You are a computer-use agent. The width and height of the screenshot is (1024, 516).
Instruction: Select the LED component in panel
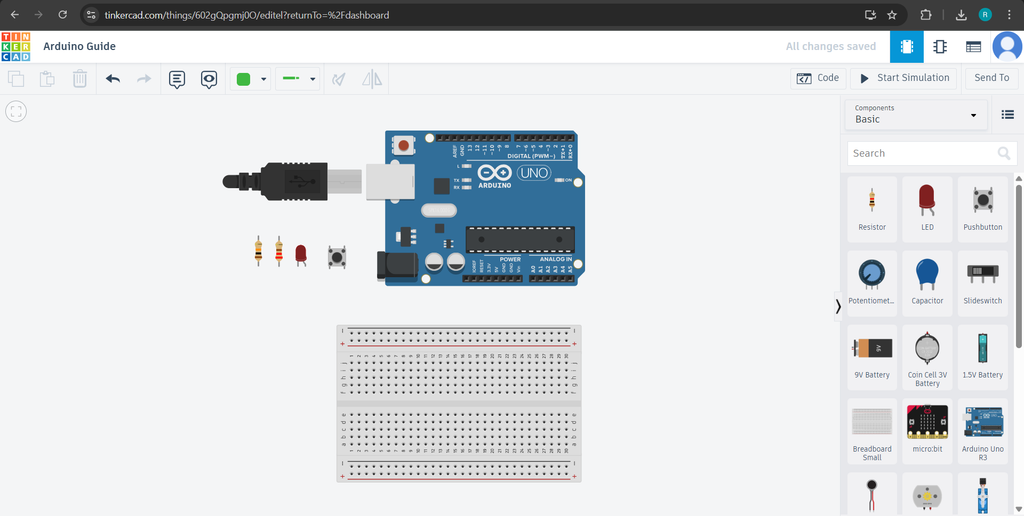pos(927,209)
